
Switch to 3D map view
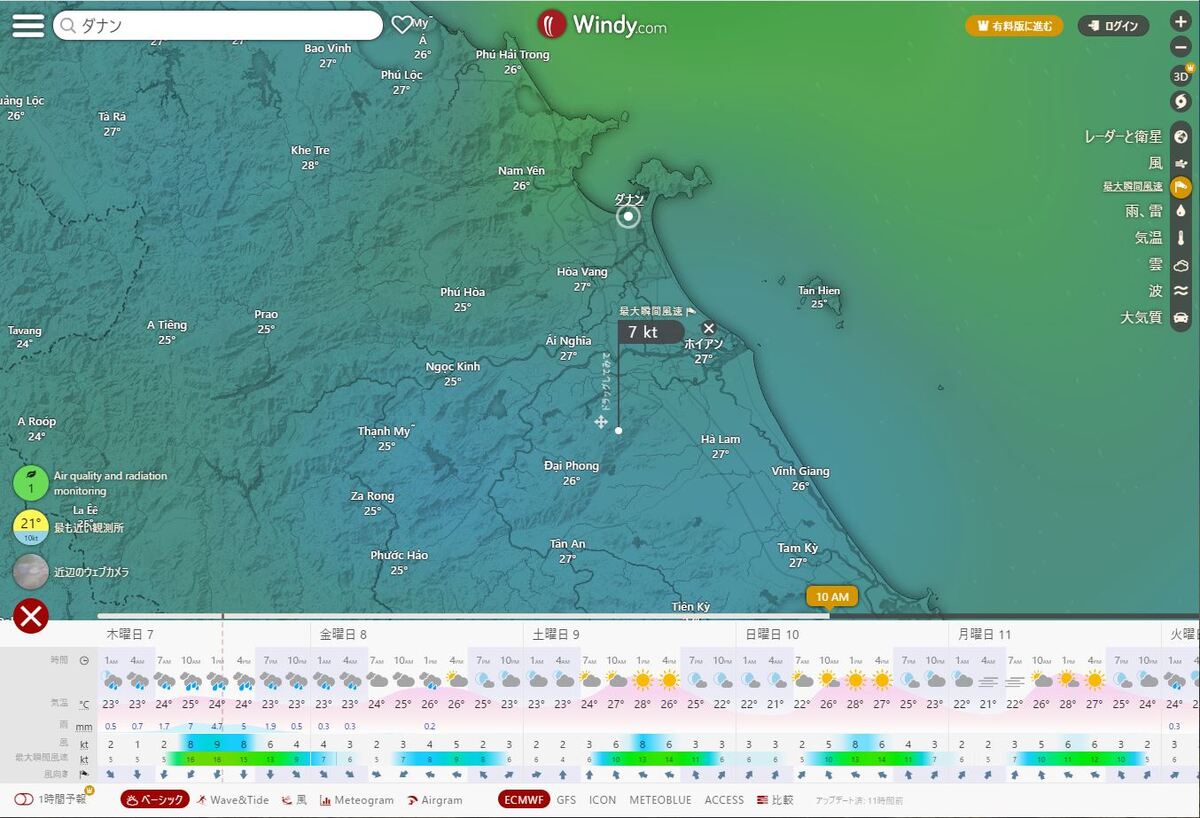[x=1180, y=76]
